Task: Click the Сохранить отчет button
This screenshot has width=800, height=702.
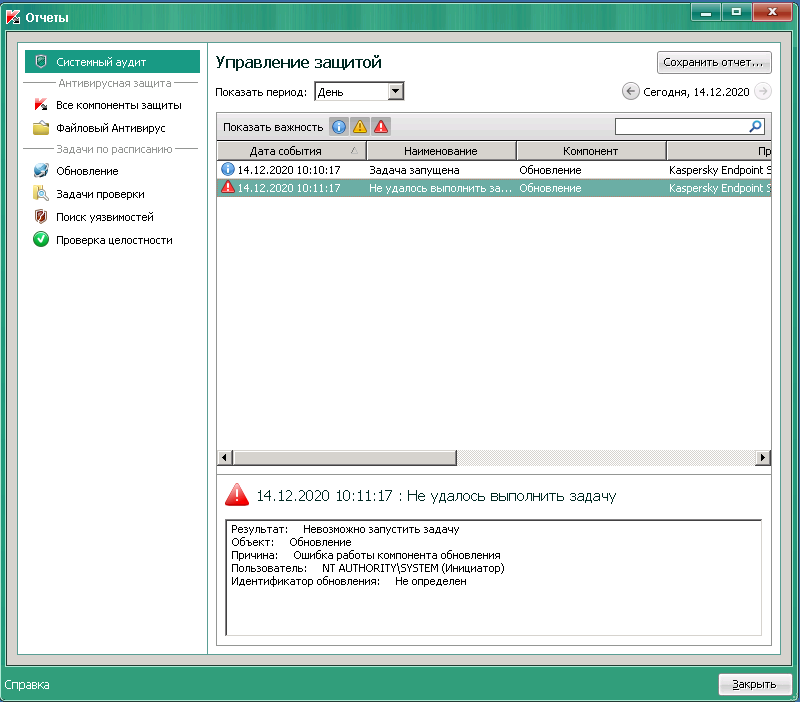Action: 714,62
